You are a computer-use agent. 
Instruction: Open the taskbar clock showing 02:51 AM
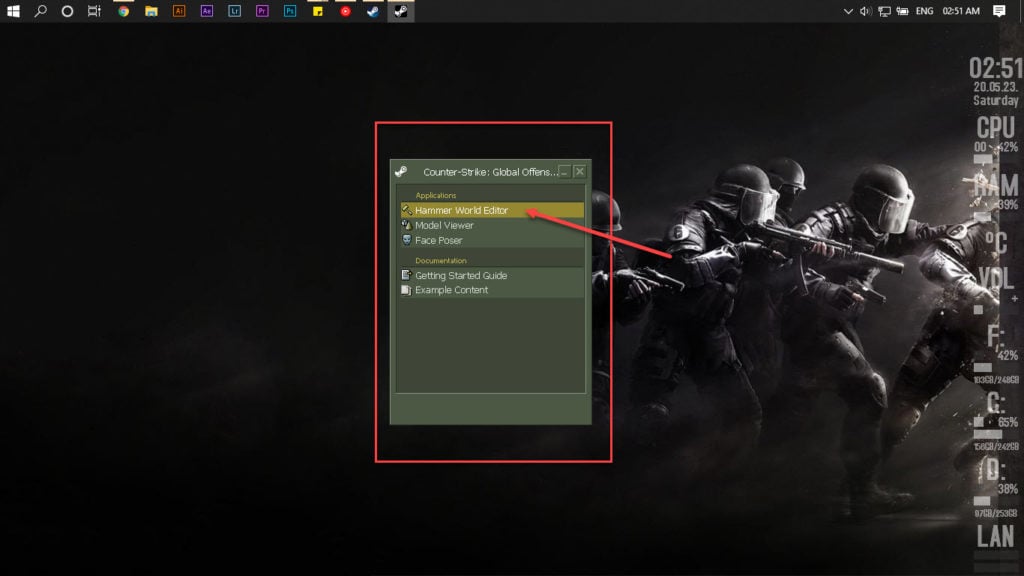(x=961, y=11)
